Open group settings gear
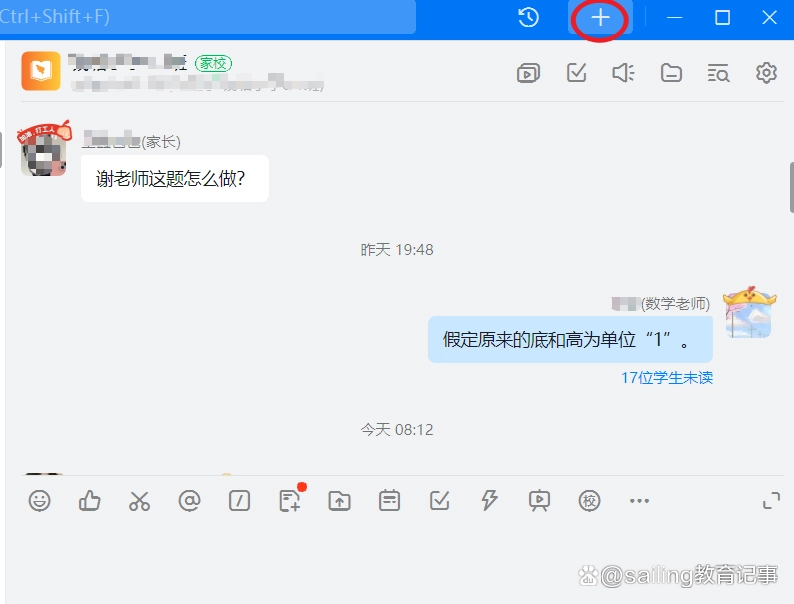 click(x=766, y=73)
